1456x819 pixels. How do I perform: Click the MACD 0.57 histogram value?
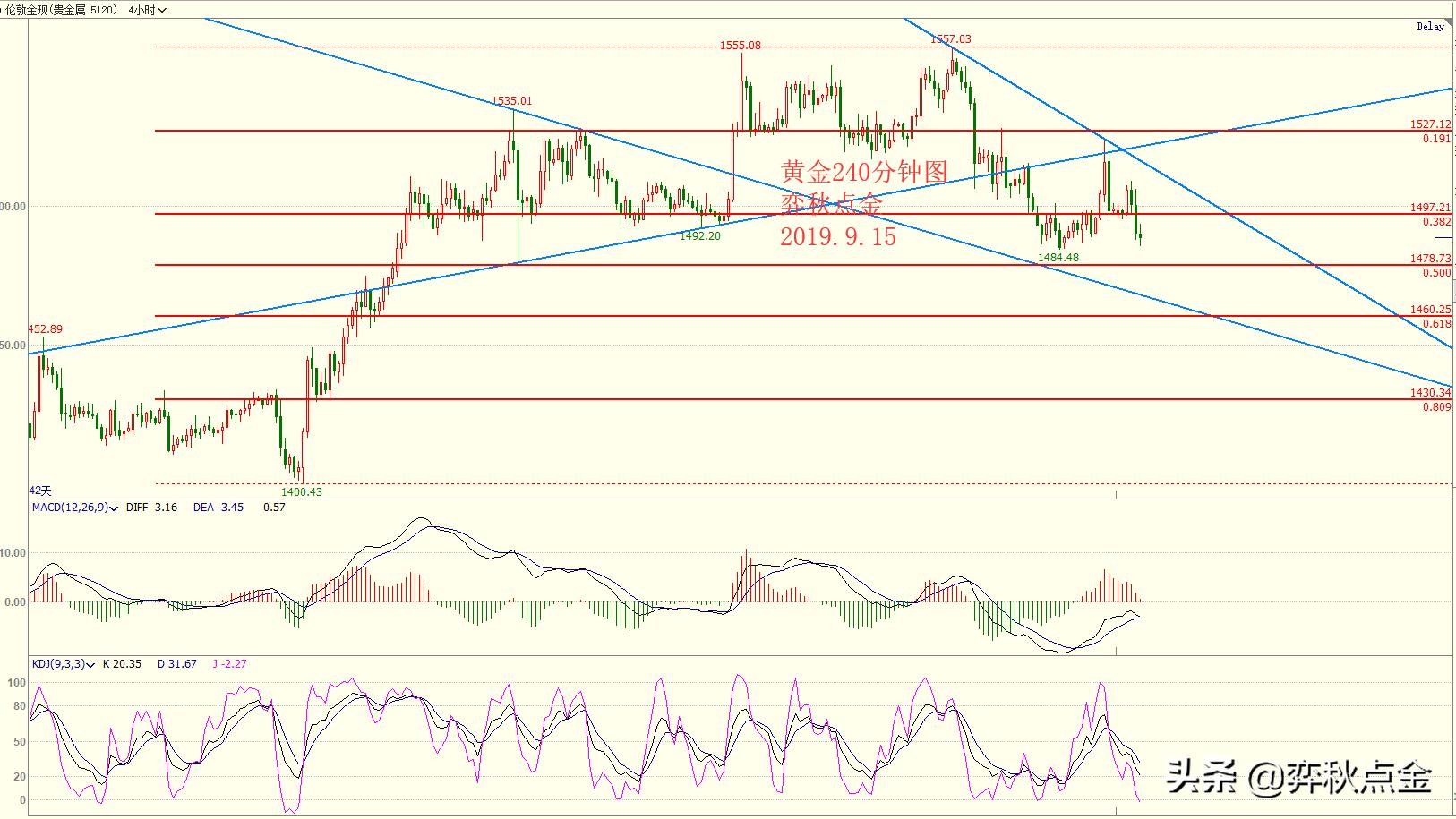click(x=274, y=508)
